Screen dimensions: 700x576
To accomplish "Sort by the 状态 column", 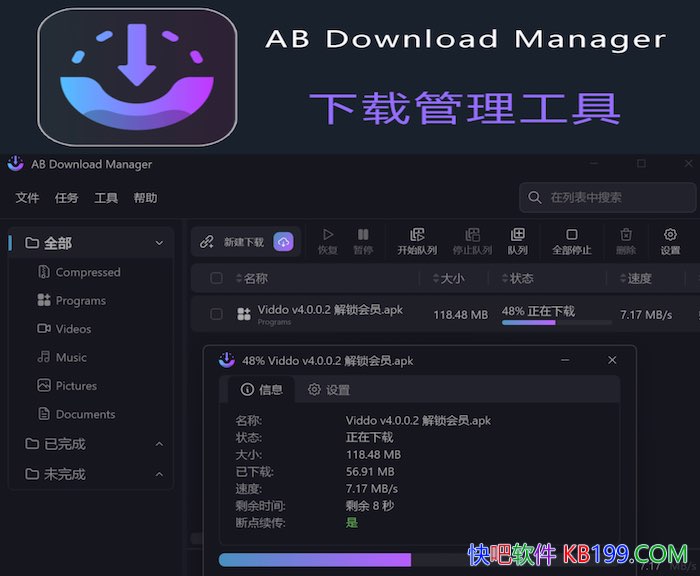I will 517,278.
